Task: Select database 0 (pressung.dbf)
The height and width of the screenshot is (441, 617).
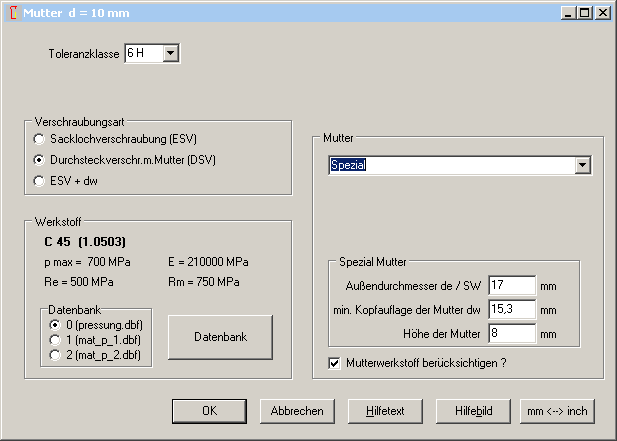Action: [54, 325]
